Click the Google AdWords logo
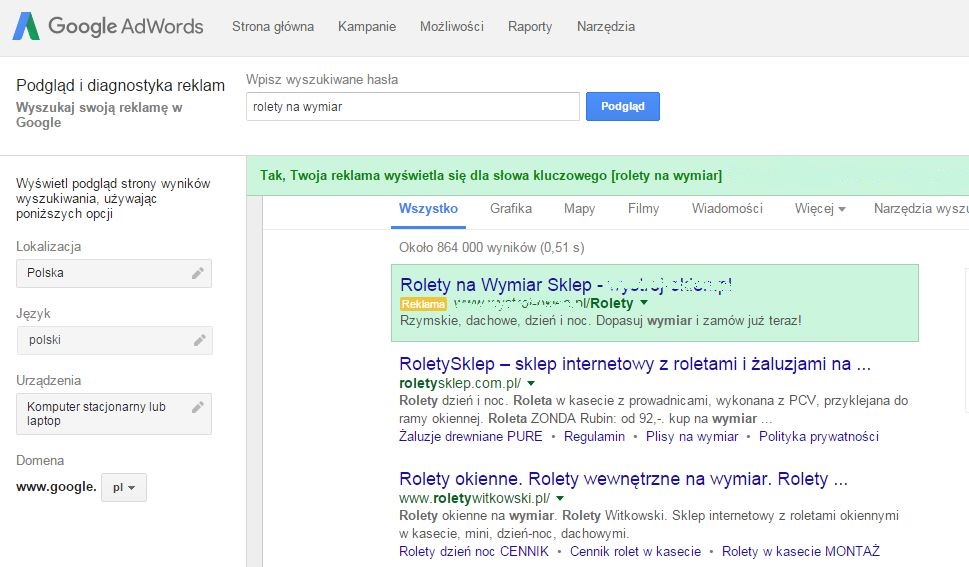The image size is (969, 567). (x=108, y=27)
